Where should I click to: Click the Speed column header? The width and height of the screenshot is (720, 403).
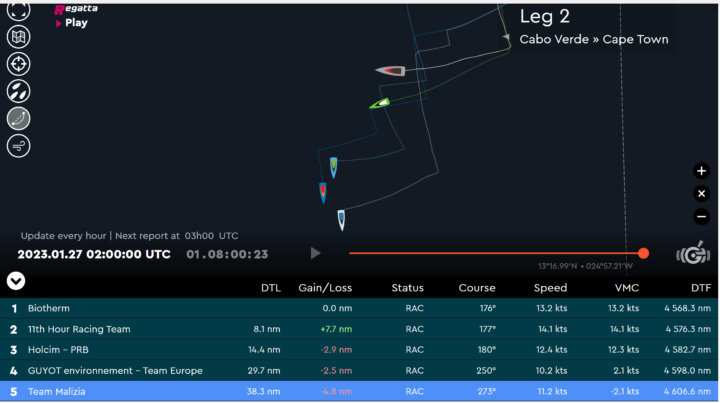coord(550,288)
